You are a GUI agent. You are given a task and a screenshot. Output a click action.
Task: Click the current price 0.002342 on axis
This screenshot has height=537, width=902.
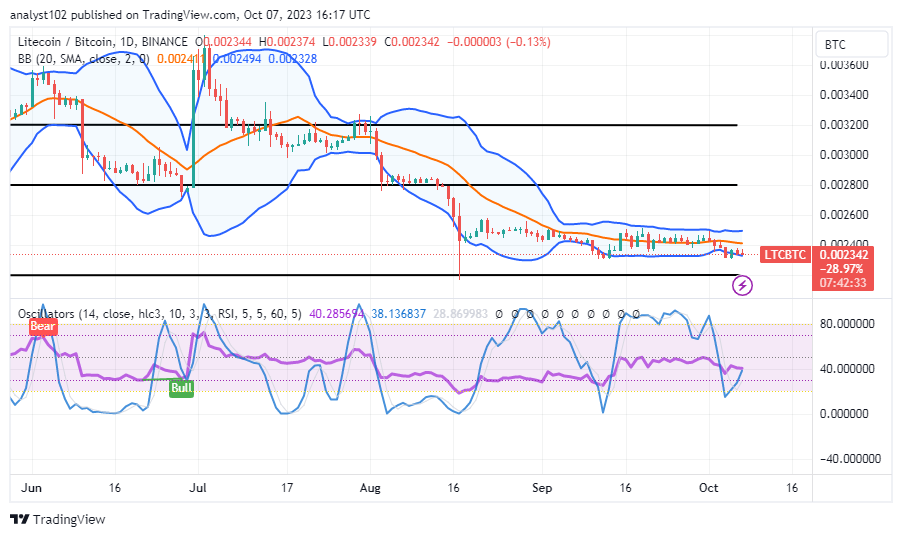843,254
